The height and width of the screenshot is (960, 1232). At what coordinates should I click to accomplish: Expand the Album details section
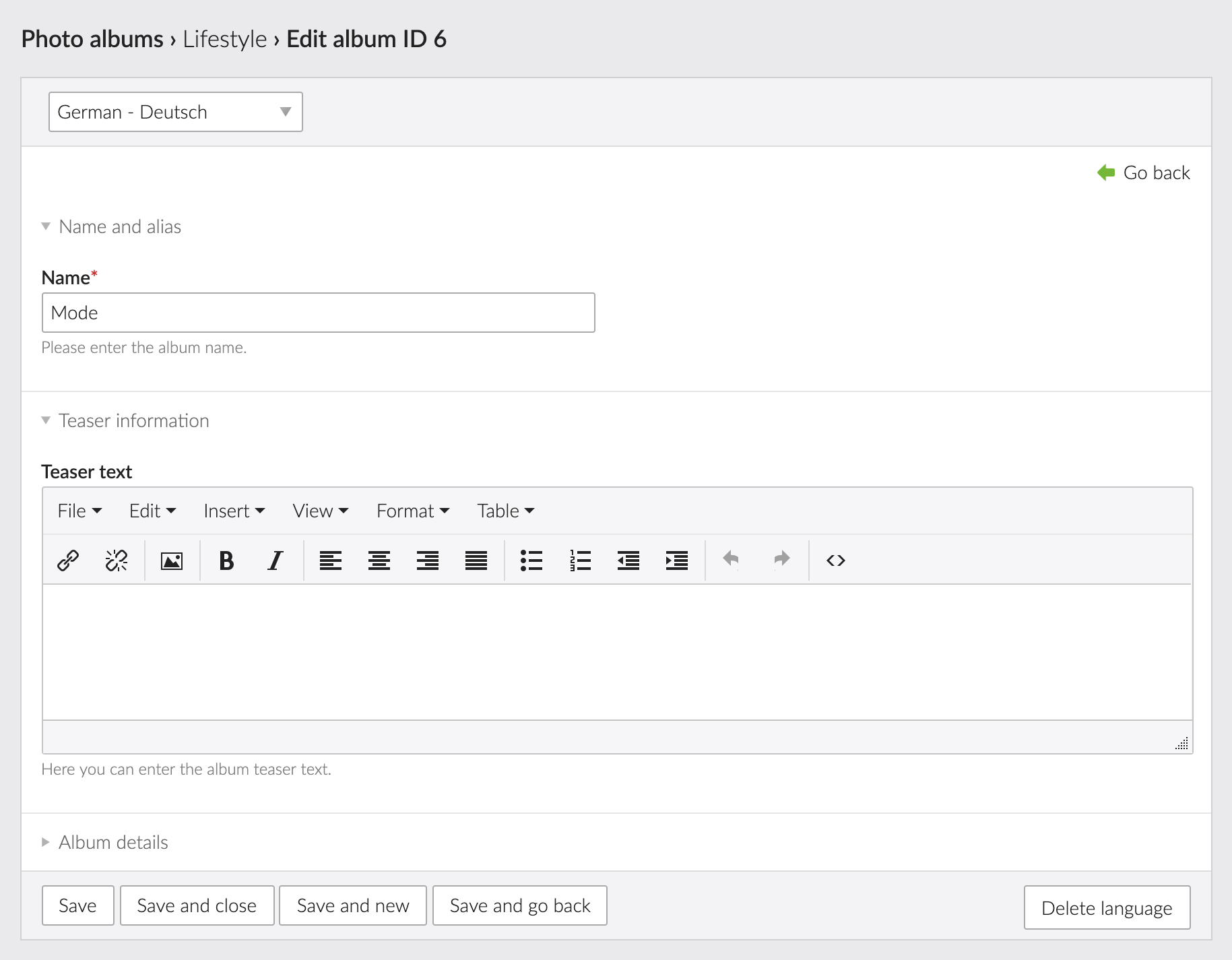point(112,842)
